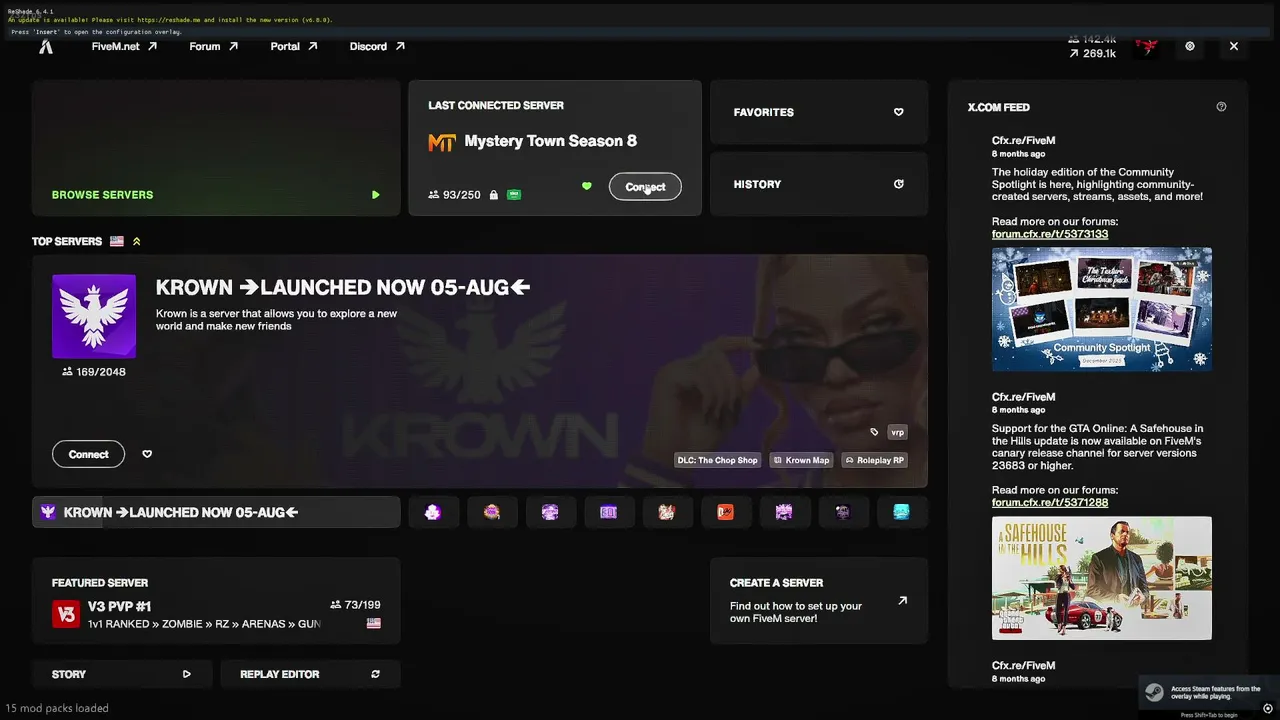Select the cyan server icon in carousel

click(x=901, y=512)
